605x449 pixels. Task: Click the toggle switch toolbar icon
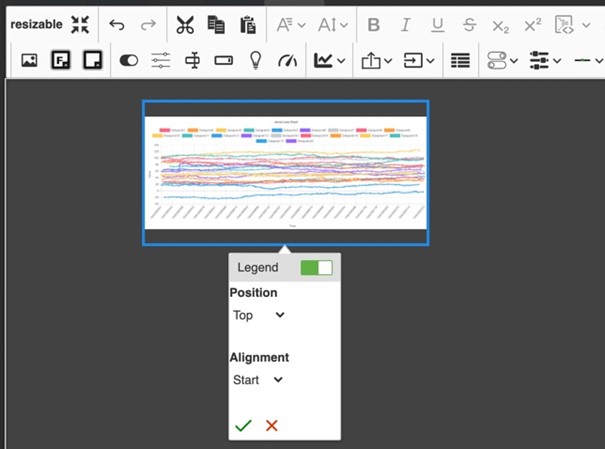(129, 60)
